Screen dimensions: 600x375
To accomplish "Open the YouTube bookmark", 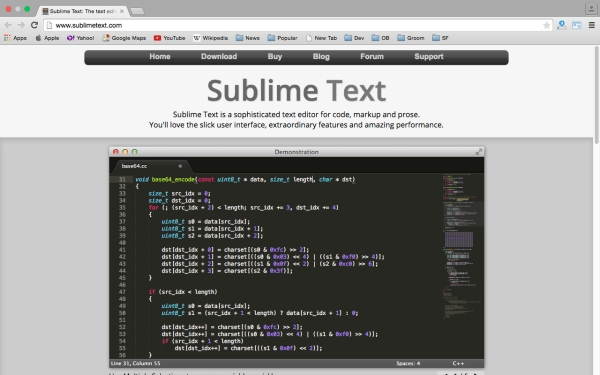I will pyautogui.click(x=170, y=38).
